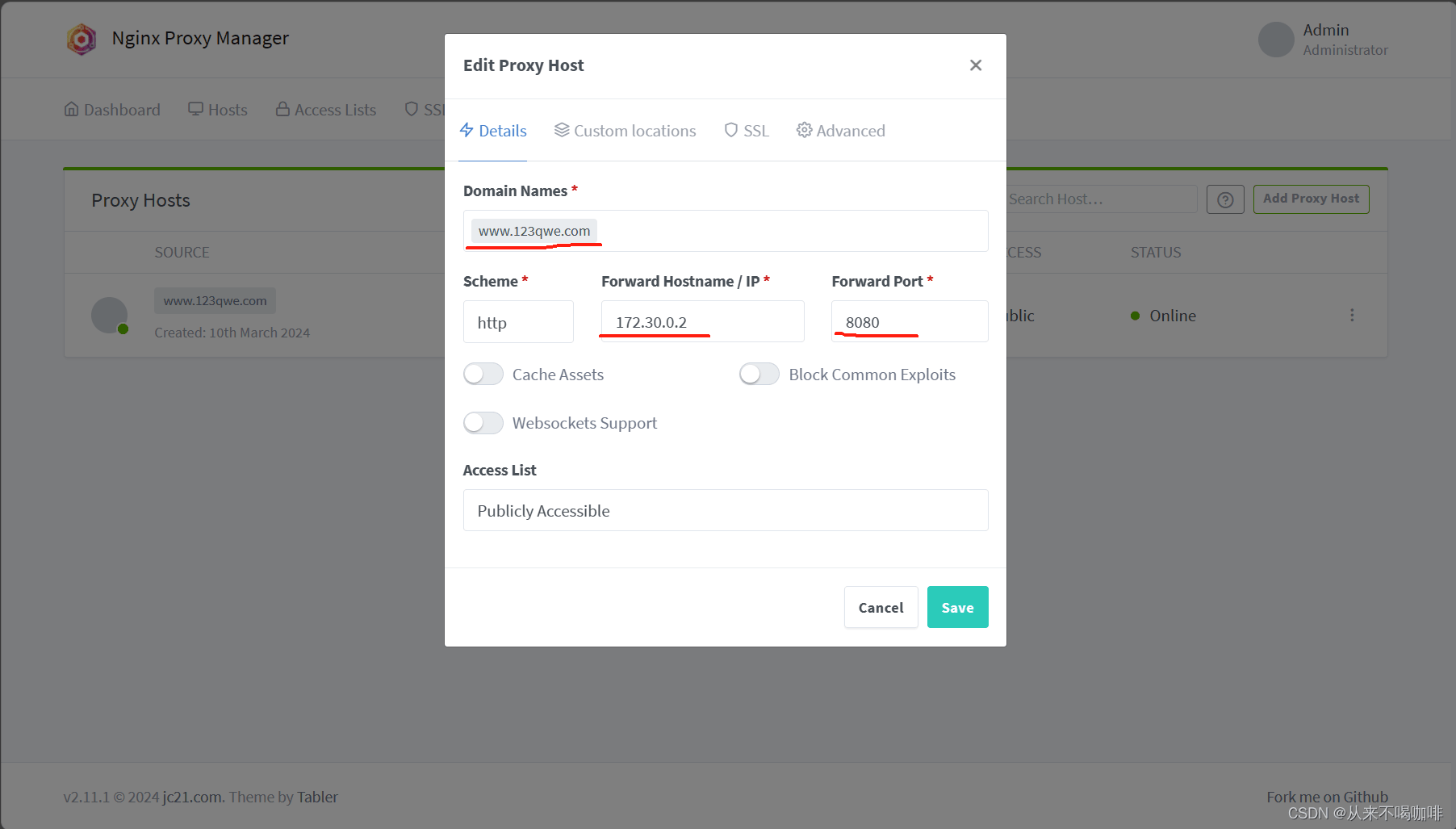
Task: Focus the Forward Hostname / IP field
Action: (702, 322)
